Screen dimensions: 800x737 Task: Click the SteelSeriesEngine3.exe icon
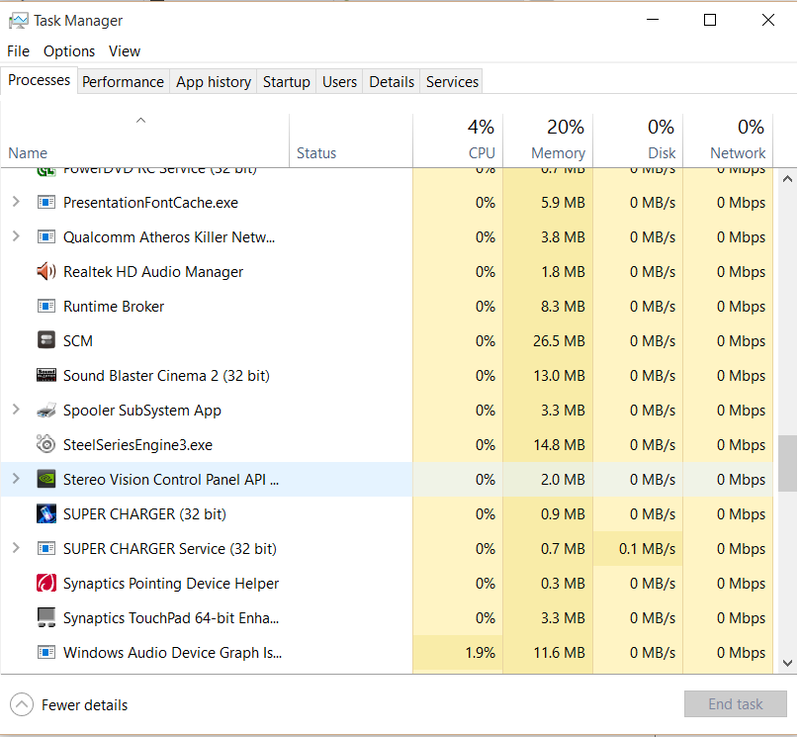point(46,444)
